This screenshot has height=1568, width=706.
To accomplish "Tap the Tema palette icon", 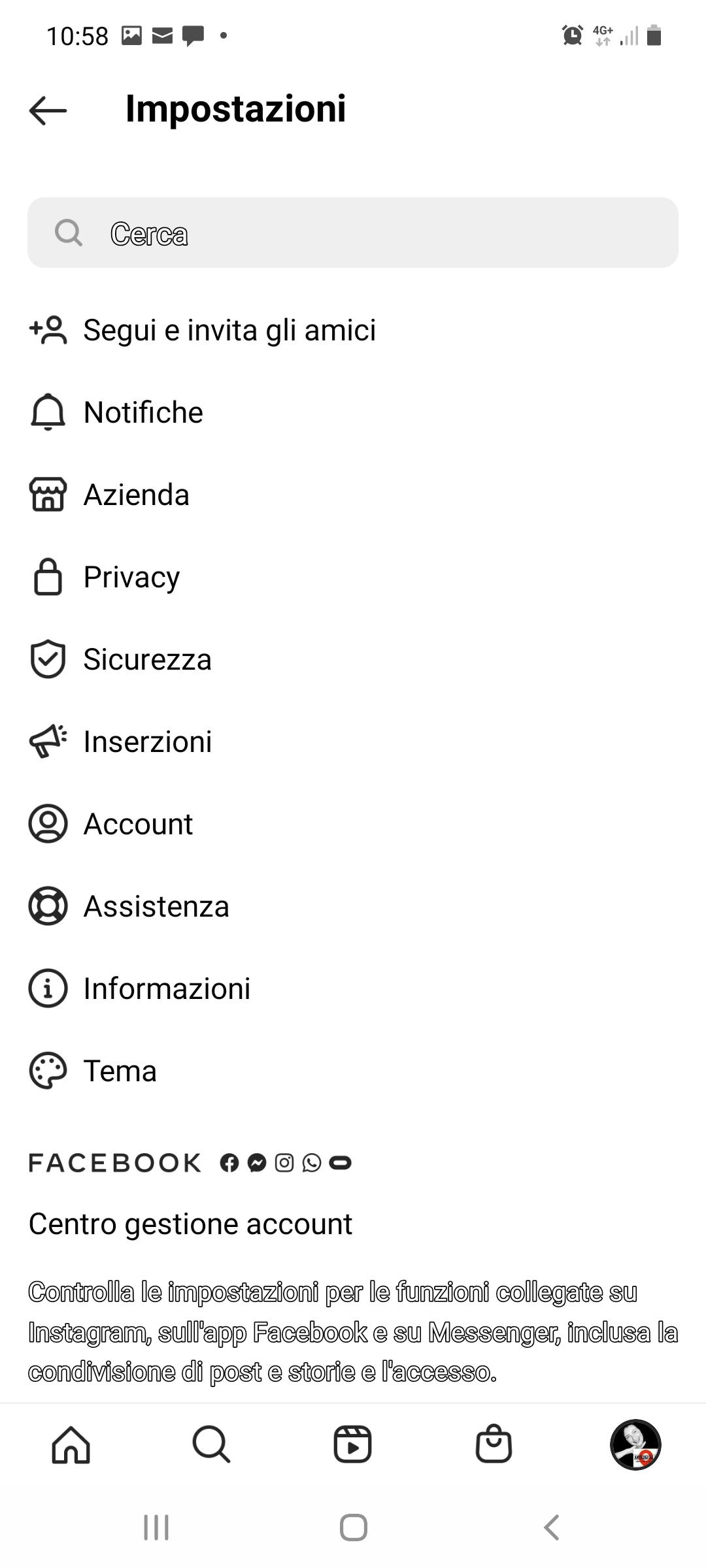I will click(48, 1071).
